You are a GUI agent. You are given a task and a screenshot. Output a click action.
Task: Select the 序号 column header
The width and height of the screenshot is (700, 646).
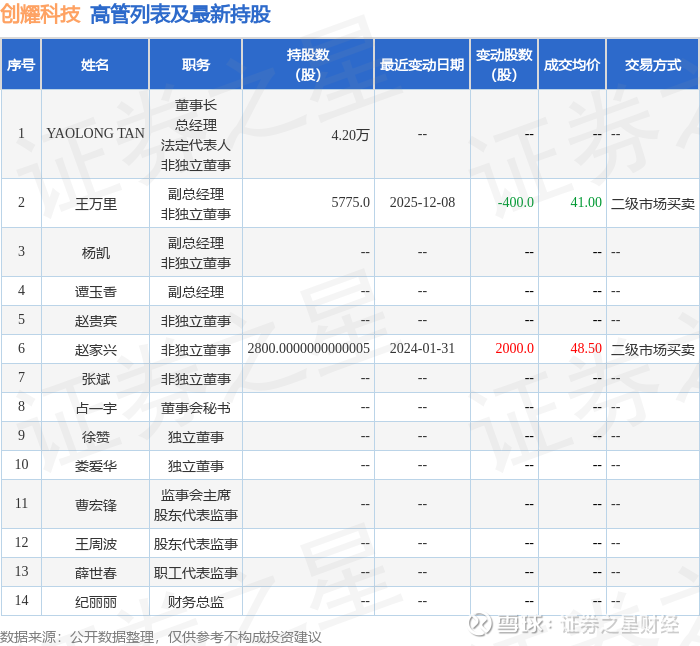pyautogui.click(x=21, y=65)
